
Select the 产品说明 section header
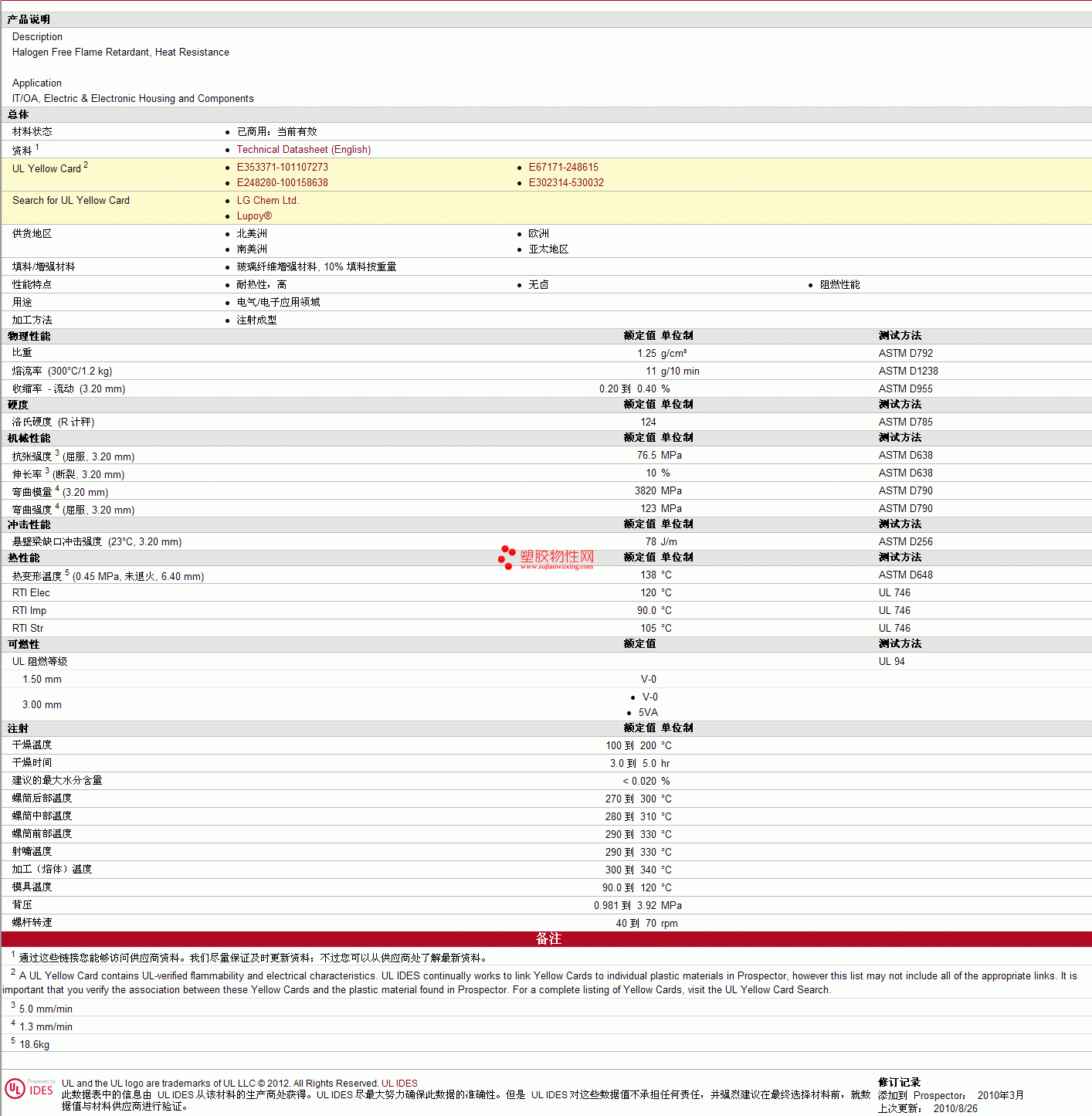coord(29,19)
